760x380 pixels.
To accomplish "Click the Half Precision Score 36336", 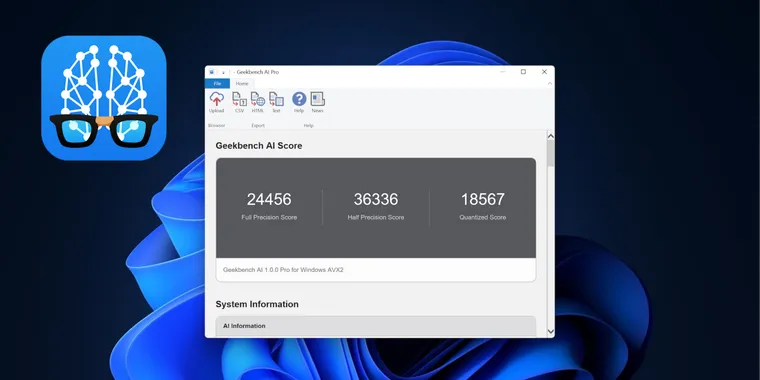I will click(x=376, y=199).
